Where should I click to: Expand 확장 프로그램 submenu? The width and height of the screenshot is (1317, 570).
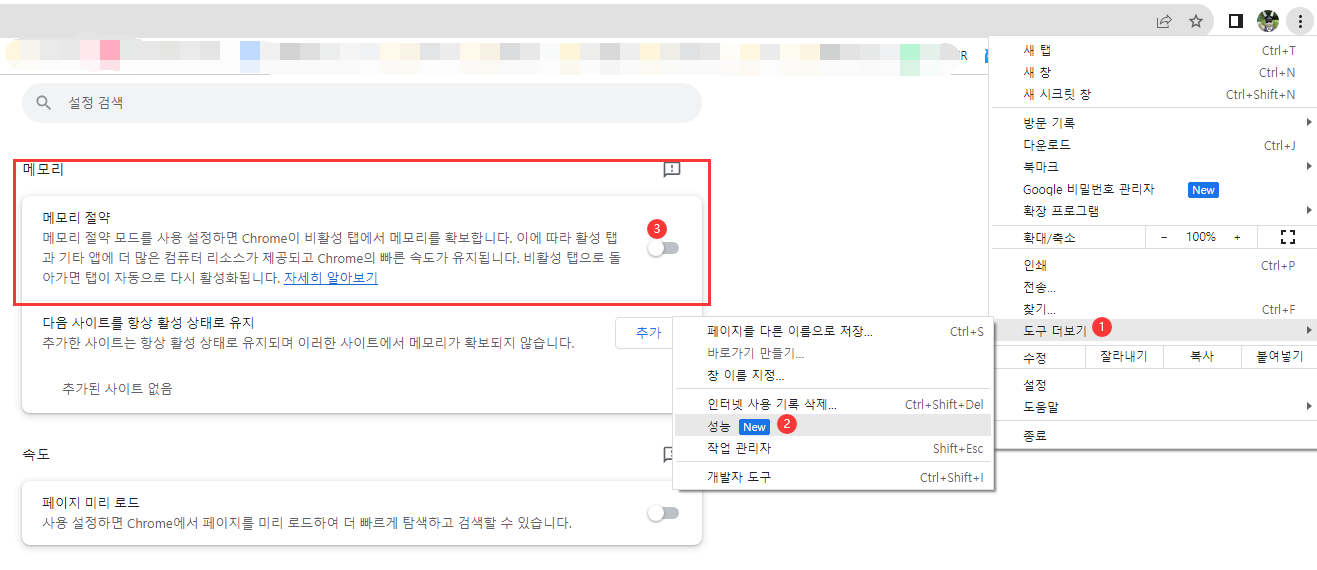click(x=1153, y=211)
